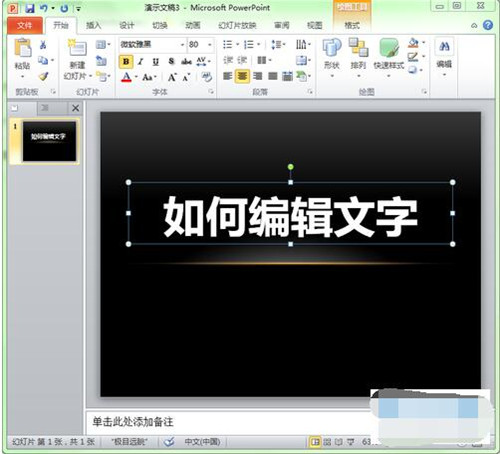Decrease font size with the small A
Image resolution: width=500 pixels, height=454 pixels.
pos(186,78)
